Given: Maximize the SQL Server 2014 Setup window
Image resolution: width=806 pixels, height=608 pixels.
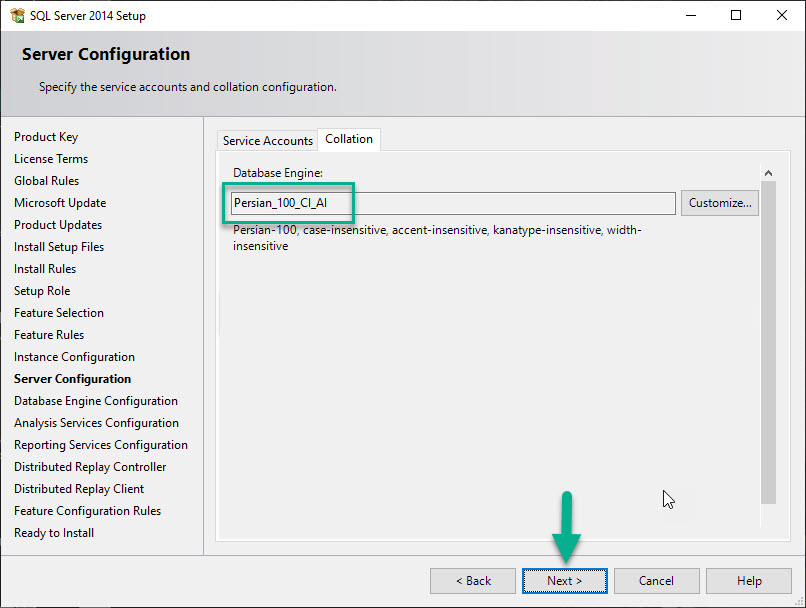Looking at the screenshot, I should [736, 15].
